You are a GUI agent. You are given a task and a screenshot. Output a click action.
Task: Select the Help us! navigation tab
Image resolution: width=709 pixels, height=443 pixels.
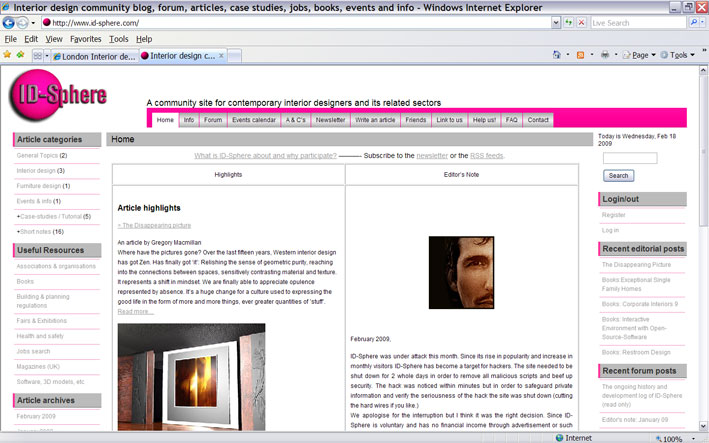484,120
